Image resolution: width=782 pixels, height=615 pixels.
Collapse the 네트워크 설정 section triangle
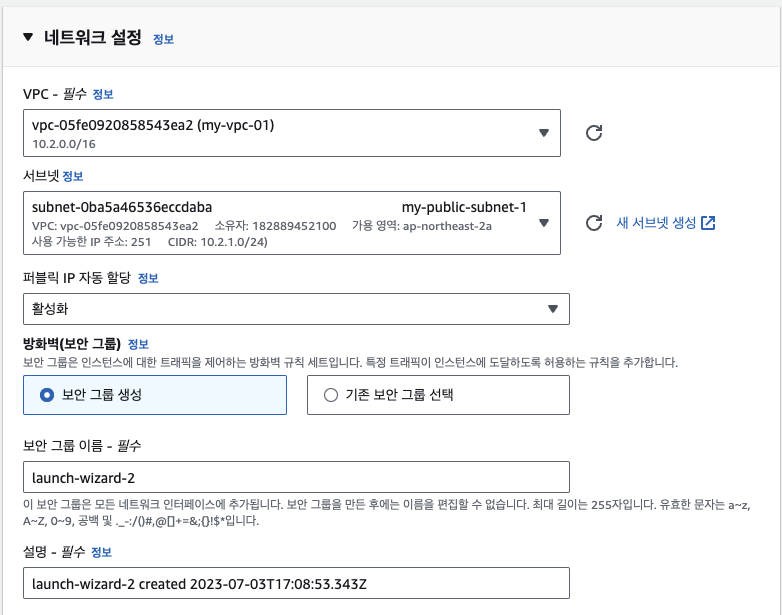28,37
